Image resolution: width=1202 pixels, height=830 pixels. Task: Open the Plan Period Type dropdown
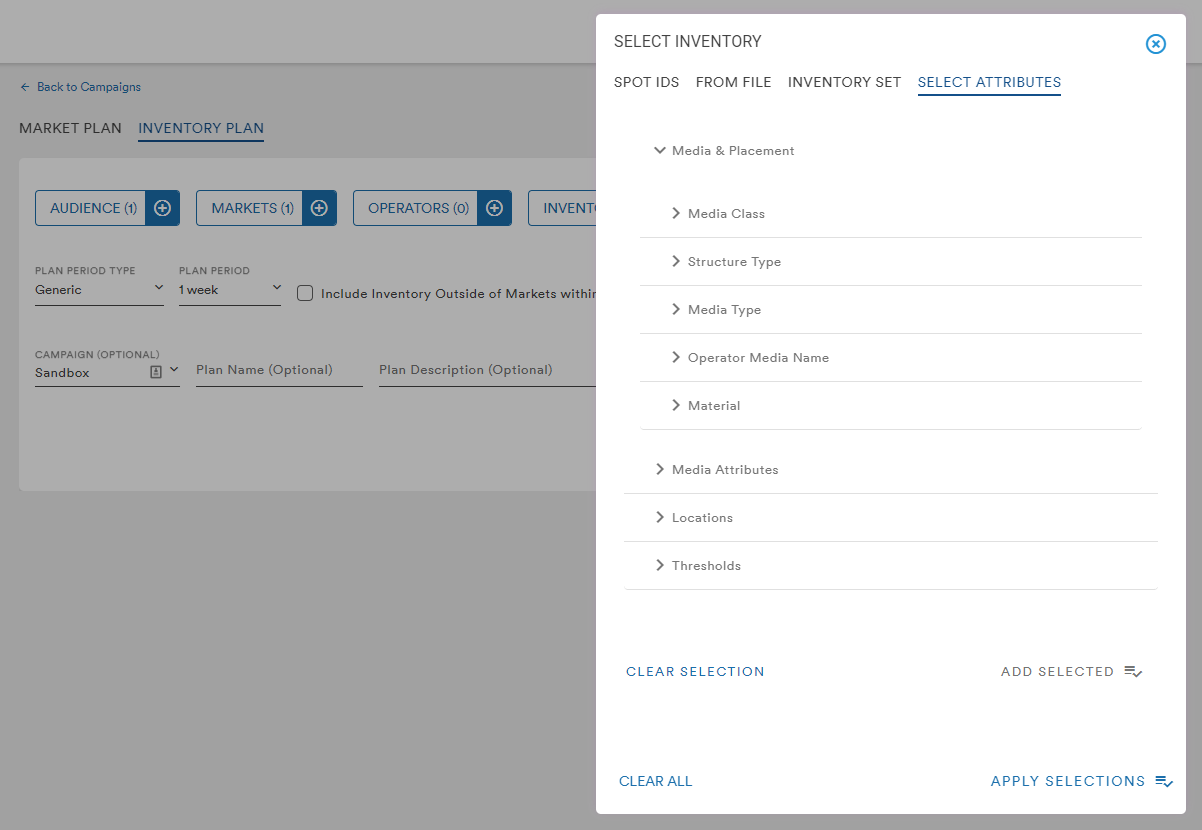tap(99, 290)
